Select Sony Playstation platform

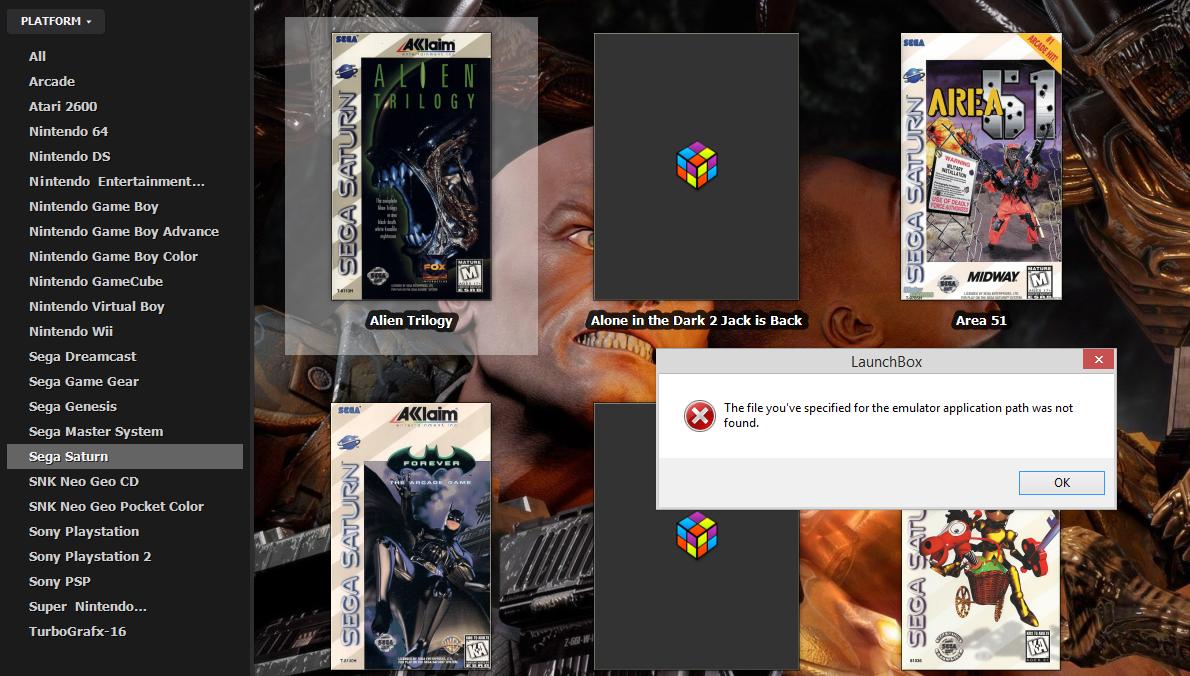(x=83, y=532)
